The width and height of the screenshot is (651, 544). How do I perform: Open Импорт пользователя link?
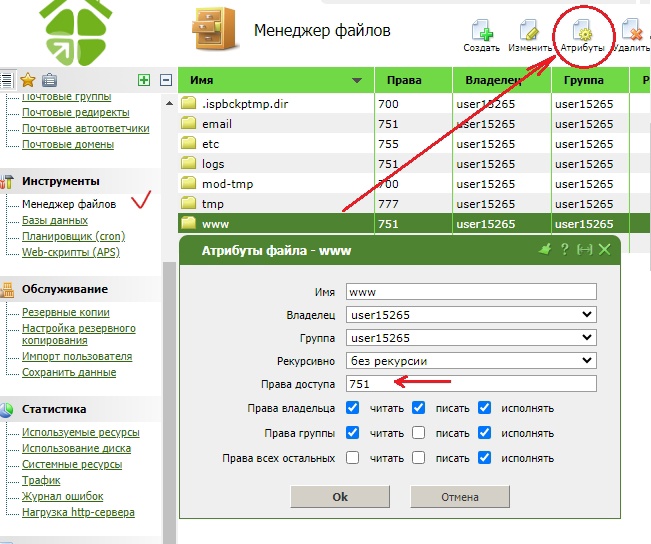point(77,356)
